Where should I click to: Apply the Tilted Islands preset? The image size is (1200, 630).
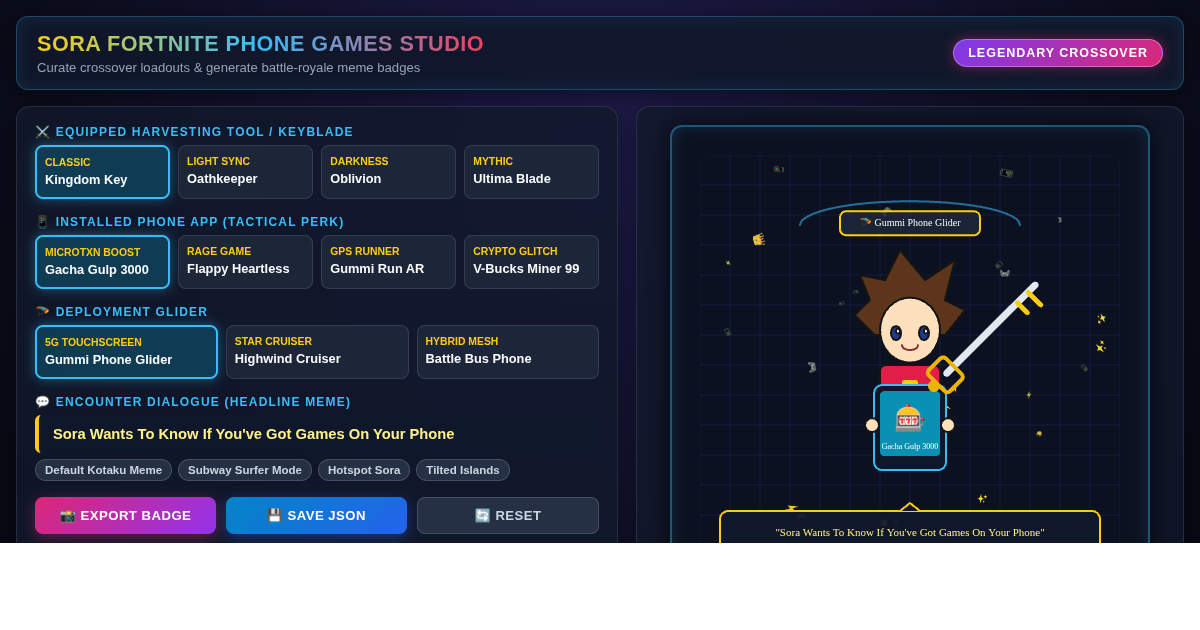463,470
